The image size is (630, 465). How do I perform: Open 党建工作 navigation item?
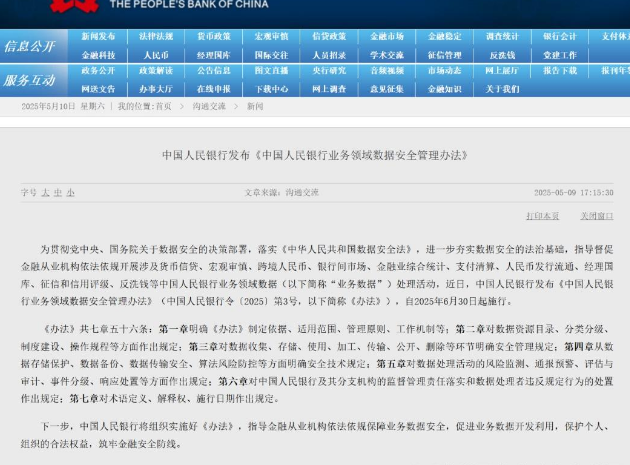pos(560,55)
